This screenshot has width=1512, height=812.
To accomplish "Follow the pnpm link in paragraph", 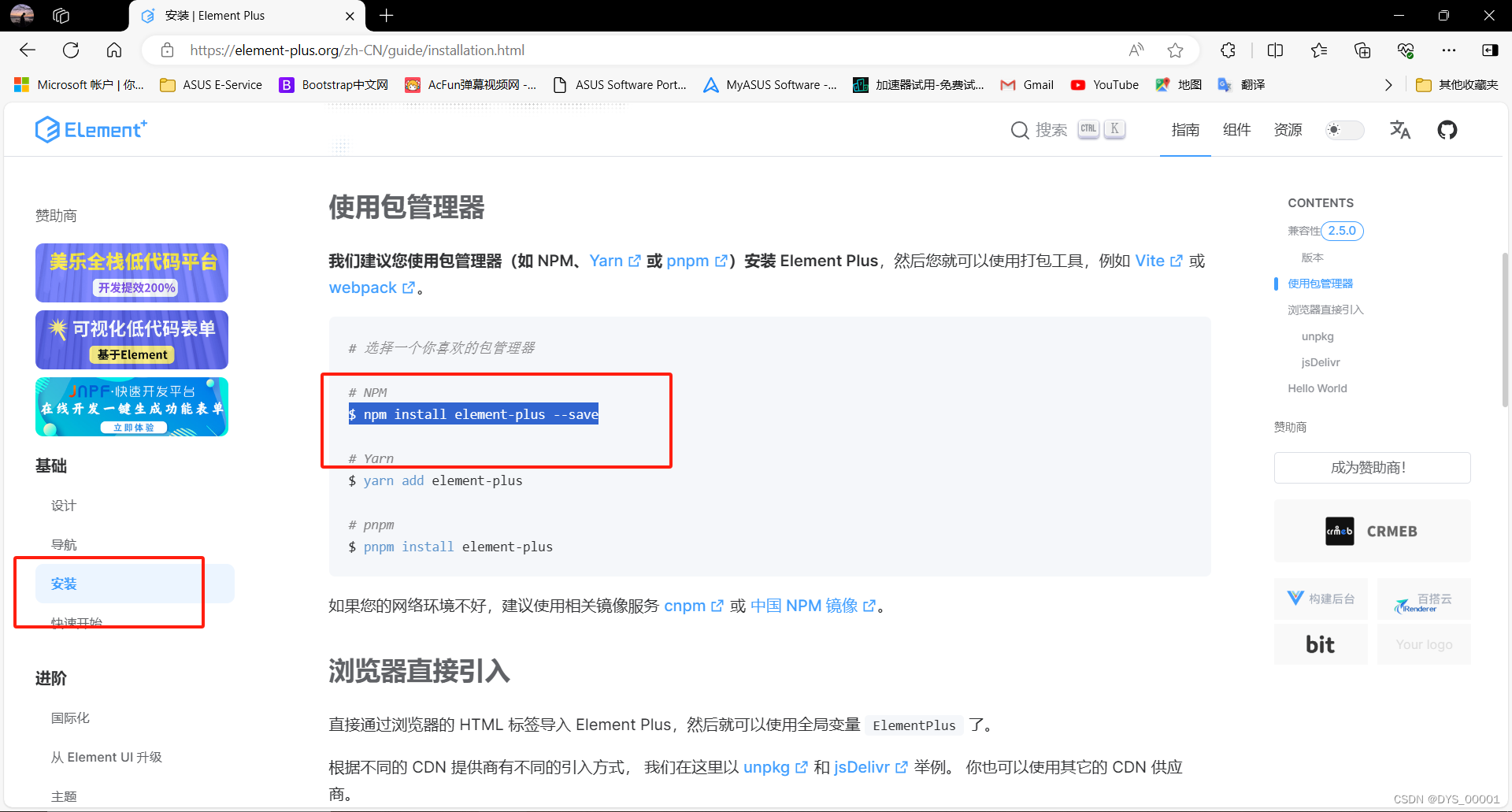I will 697,261.
